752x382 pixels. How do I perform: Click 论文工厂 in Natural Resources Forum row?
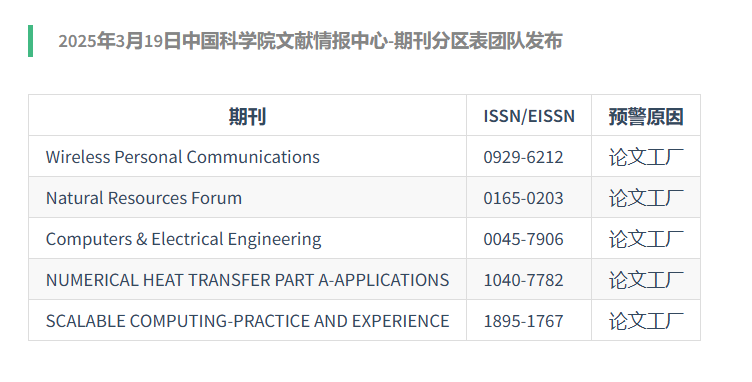646,198
